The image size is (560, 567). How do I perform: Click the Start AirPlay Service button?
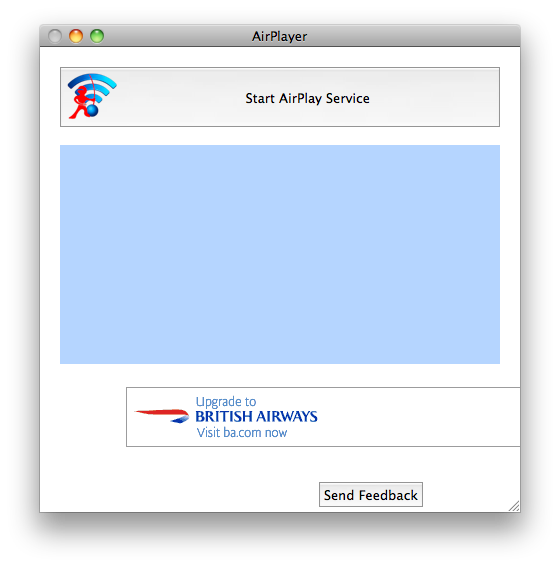280,97
